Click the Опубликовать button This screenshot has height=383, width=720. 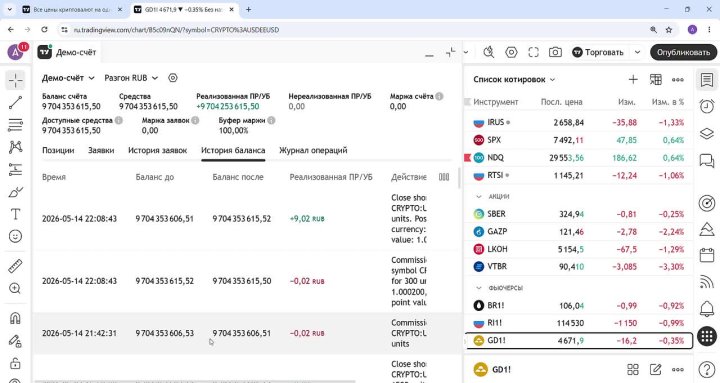coord(683,52)
